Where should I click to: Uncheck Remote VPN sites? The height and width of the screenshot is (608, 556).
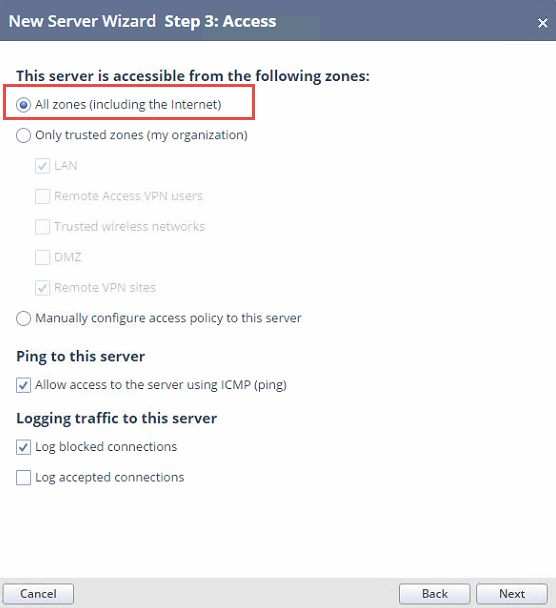[x=42, y=288]
